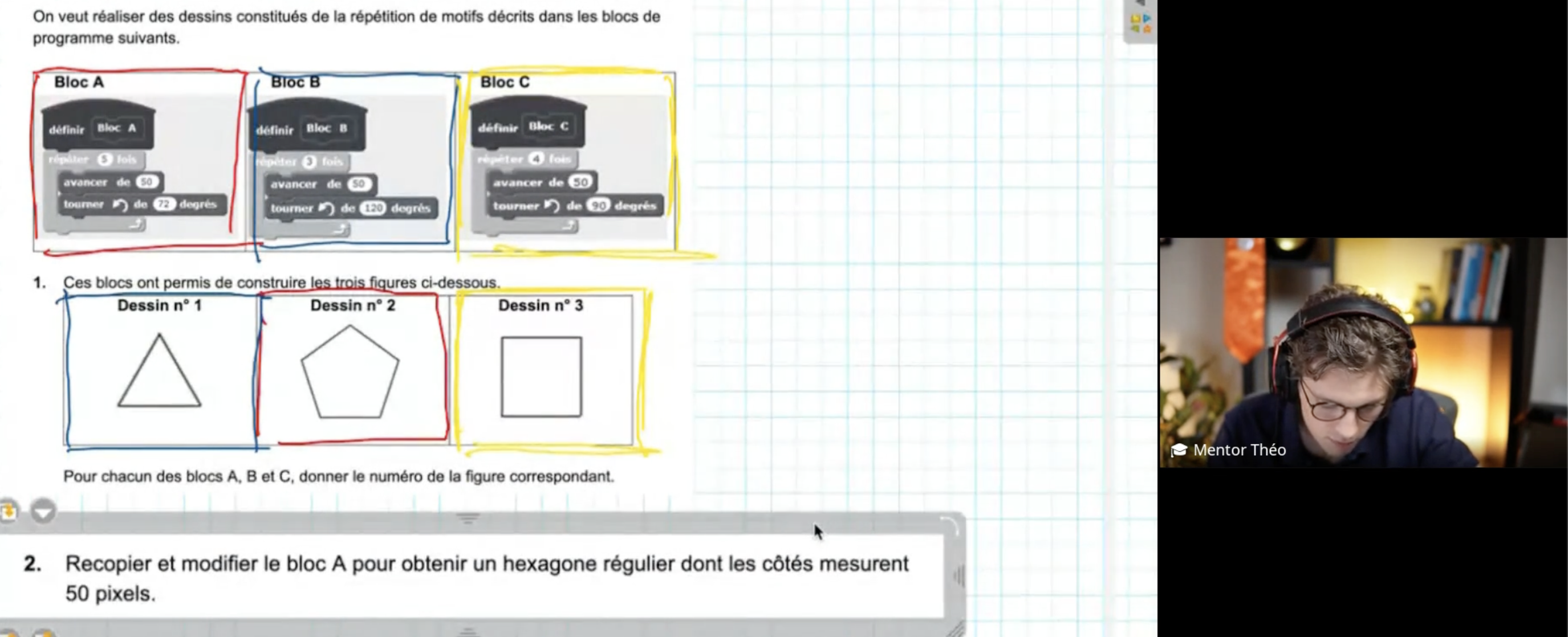Select the square in Dessin n° 3
Viewport: 1568px width, 637px height.
(x=541, y=377)
